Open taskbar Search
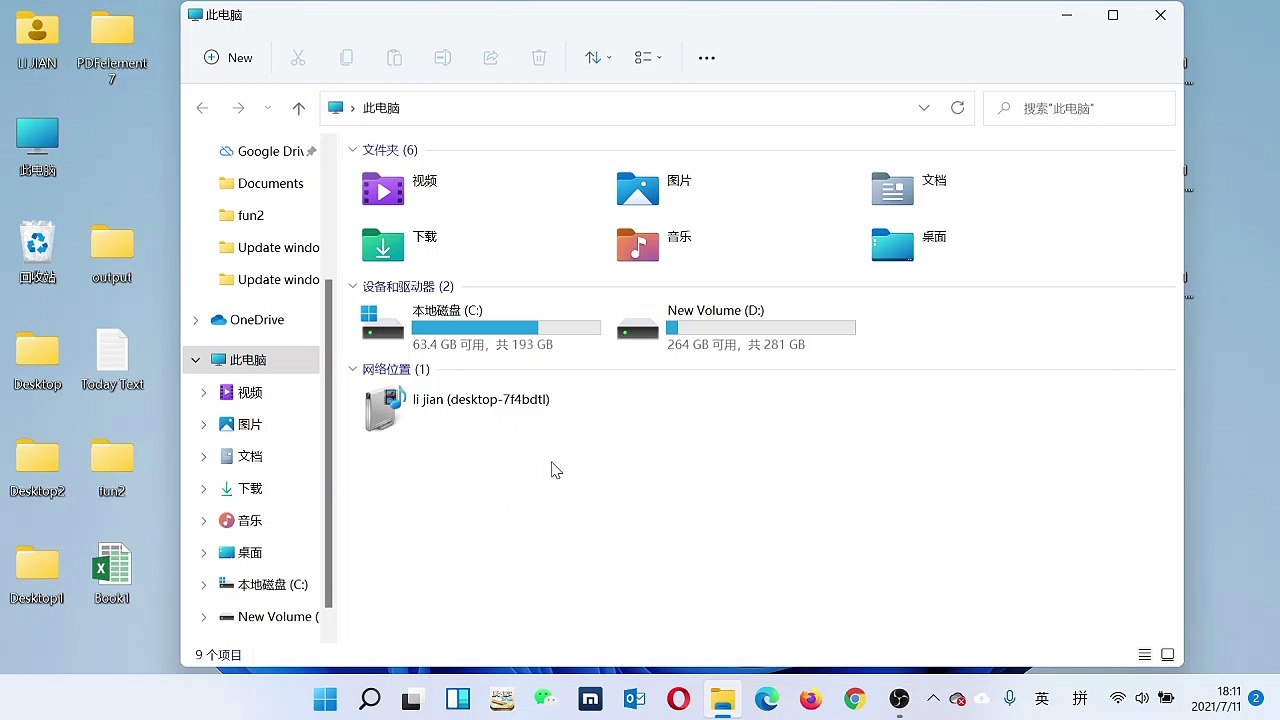This screenshot has height=720, width=1280. [x=369, y=699]
